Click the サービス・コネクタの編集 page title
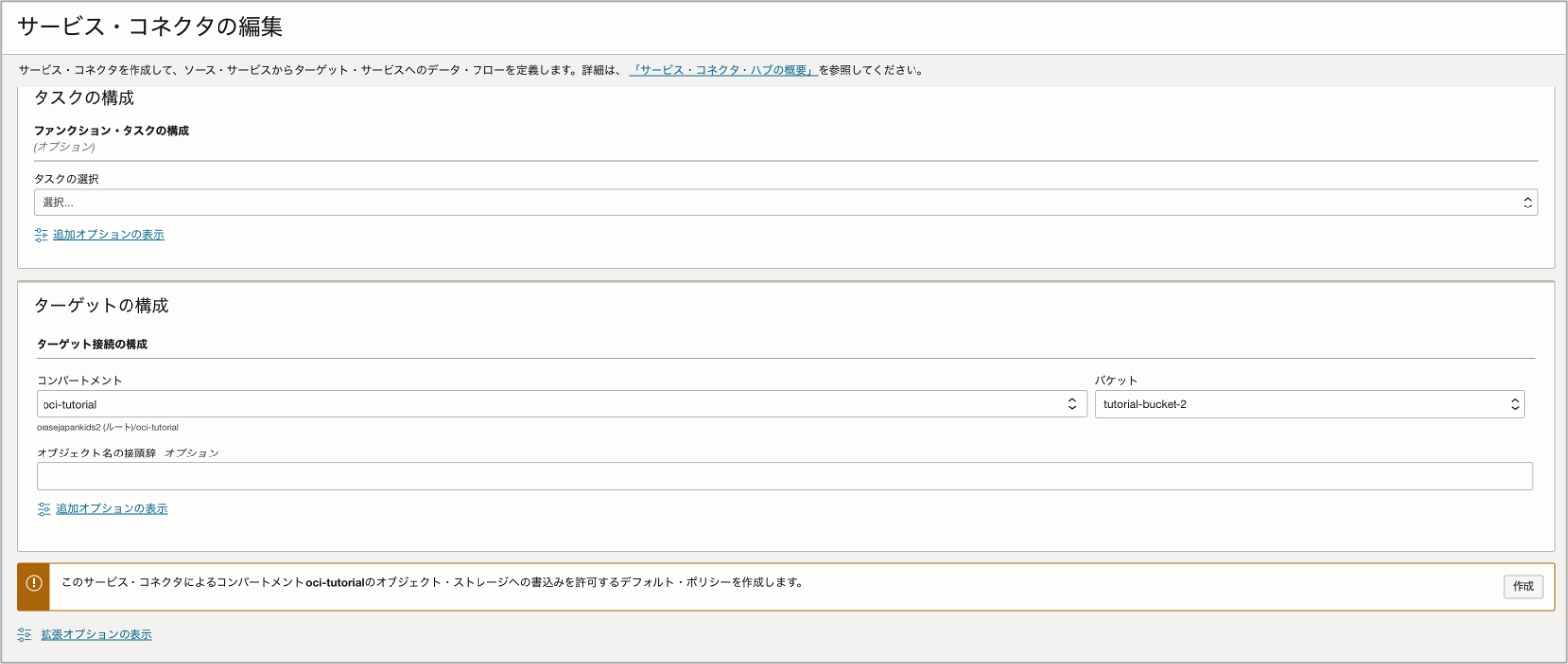The height and width of the screenshot is (664, 1568). click(150, 27)
